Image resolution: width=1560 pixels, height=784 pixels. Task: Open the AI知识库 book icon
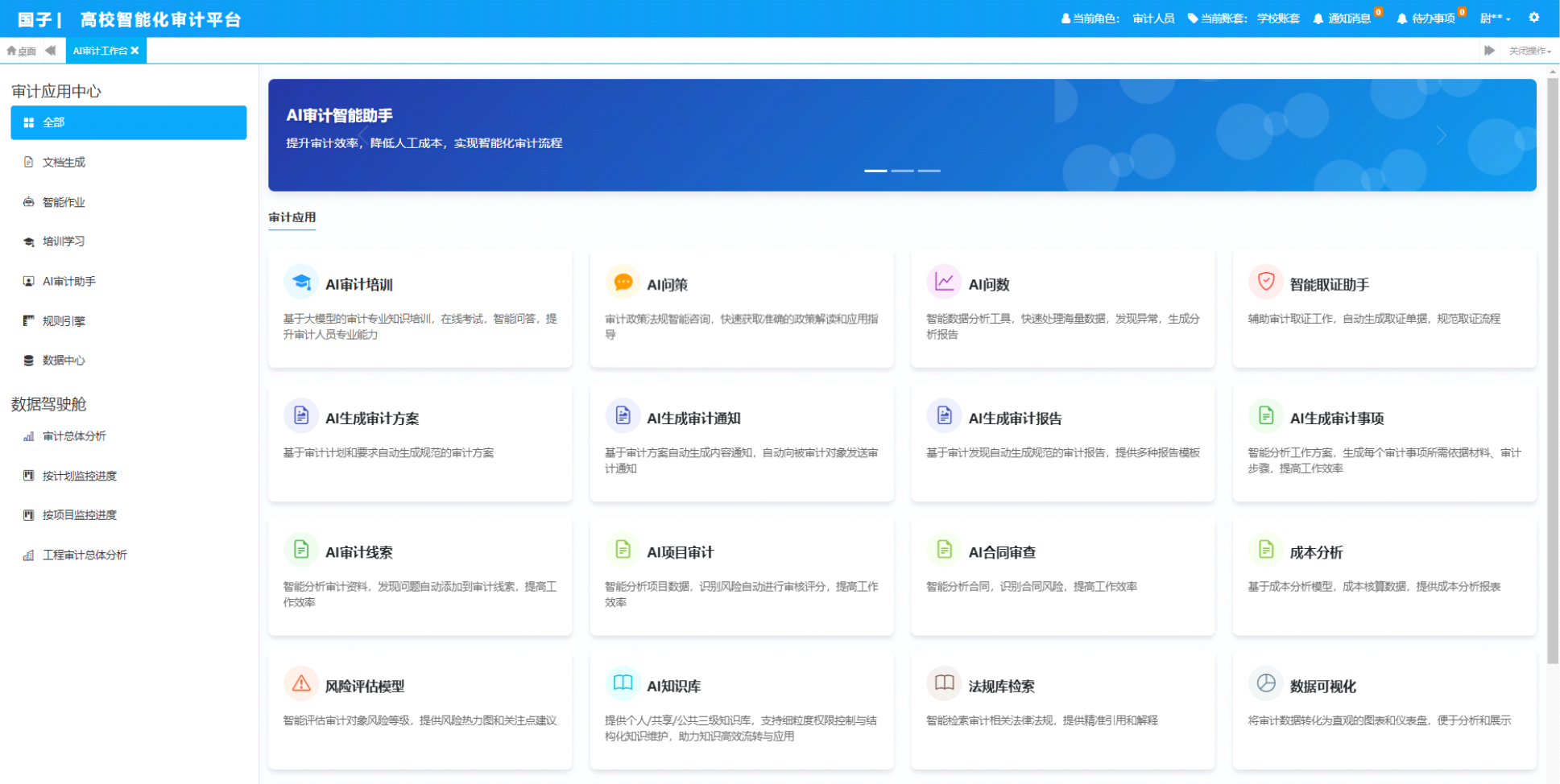pos(623,683)
